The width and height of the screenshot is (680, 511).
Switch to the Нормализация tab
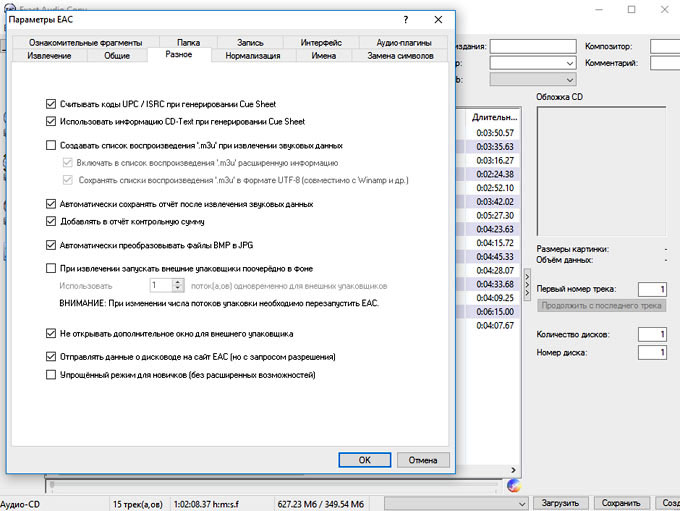[254, 56]
